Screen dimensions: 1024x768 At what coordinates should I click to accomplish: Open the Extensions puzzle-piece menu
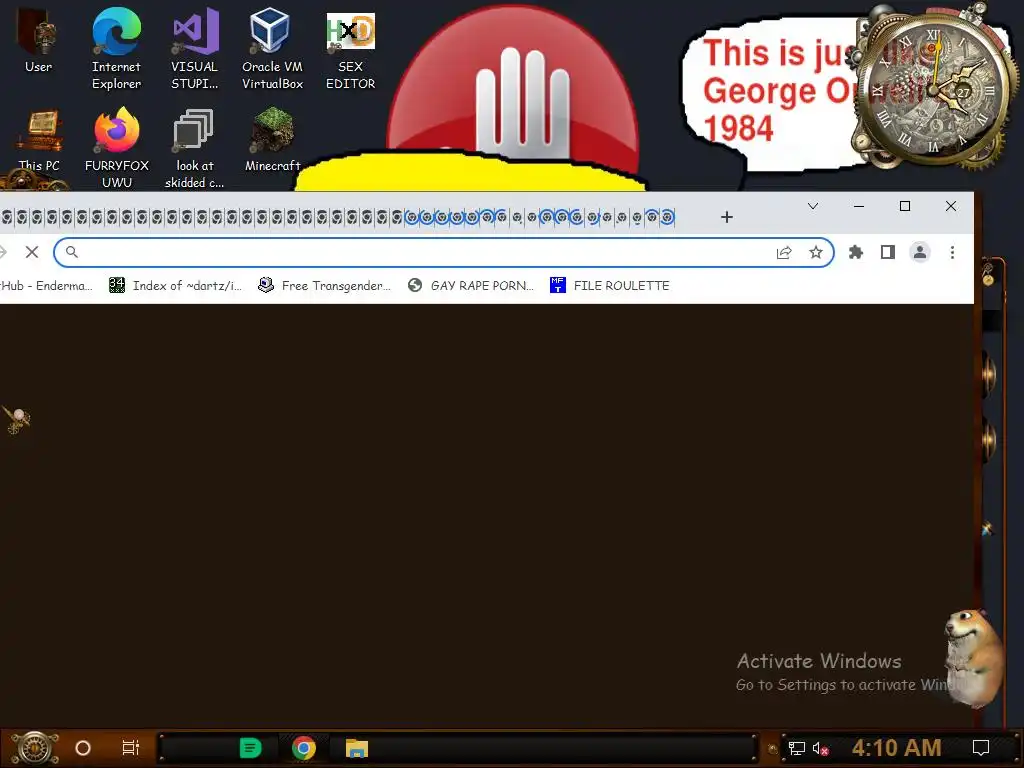[856, 252]
